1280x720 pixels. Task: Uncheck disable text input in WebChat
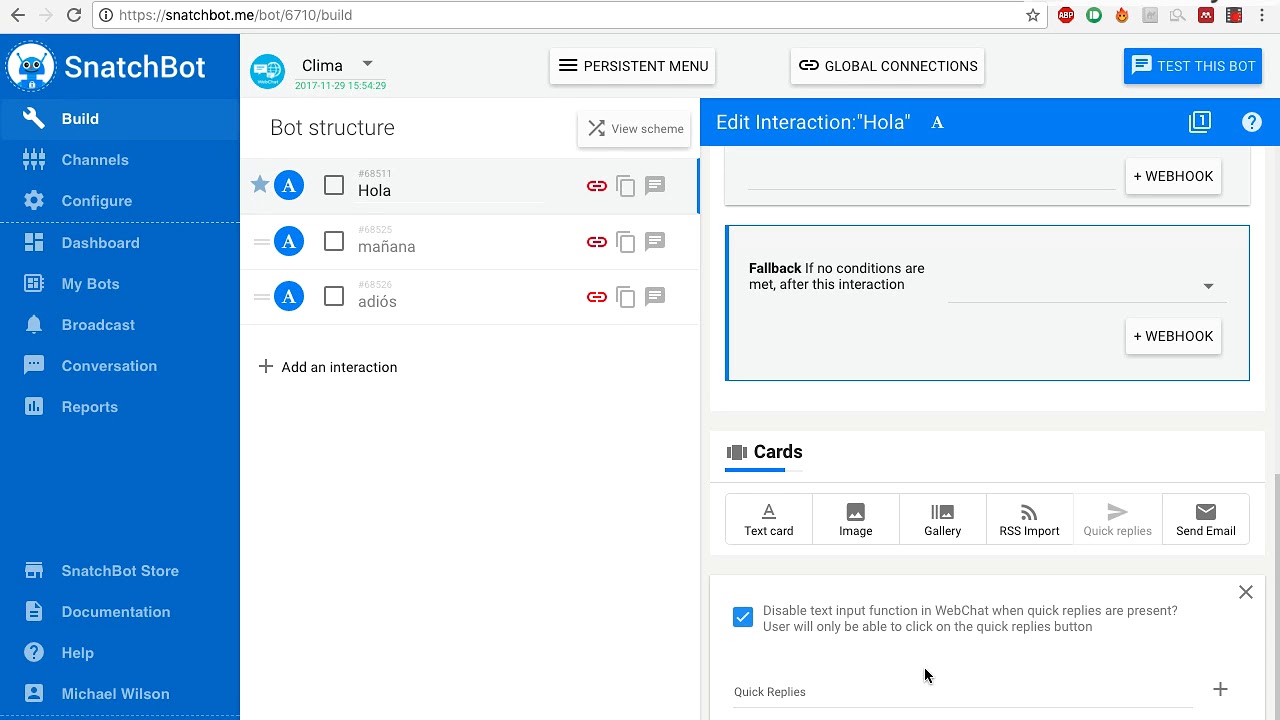click(x=743, y=617)
